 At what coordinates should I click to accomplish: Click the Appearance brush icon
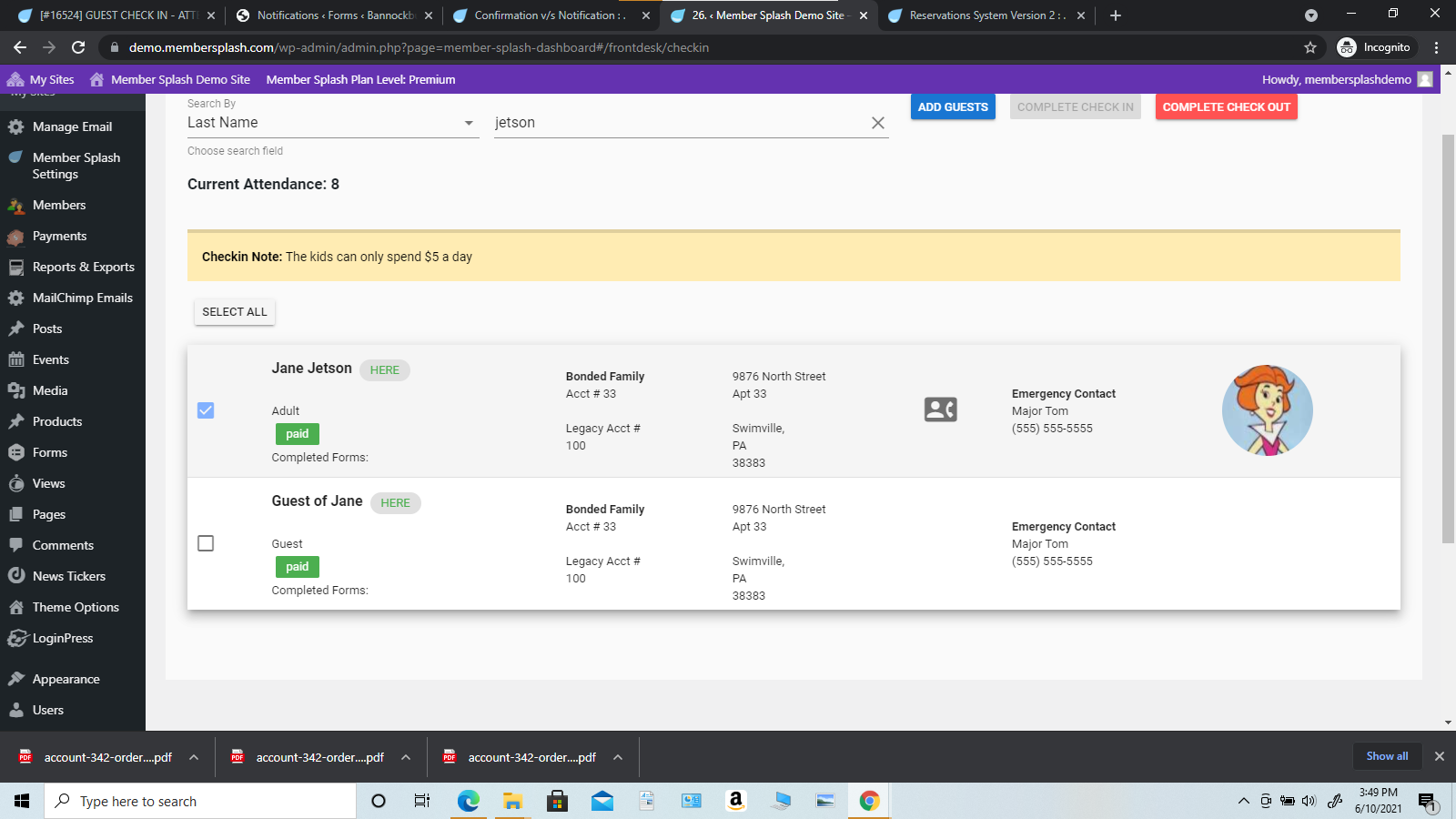click(15, 679)
